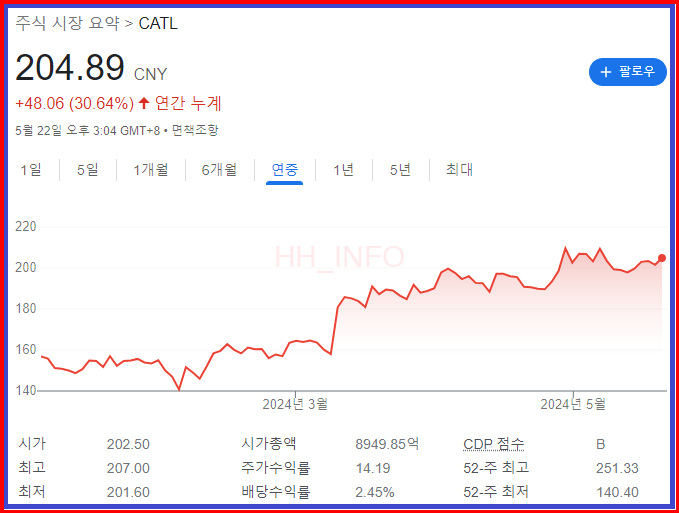The image size is (679, 513).
Task: Click the 최고 value 207.00
Action: [x=128, y=468]
